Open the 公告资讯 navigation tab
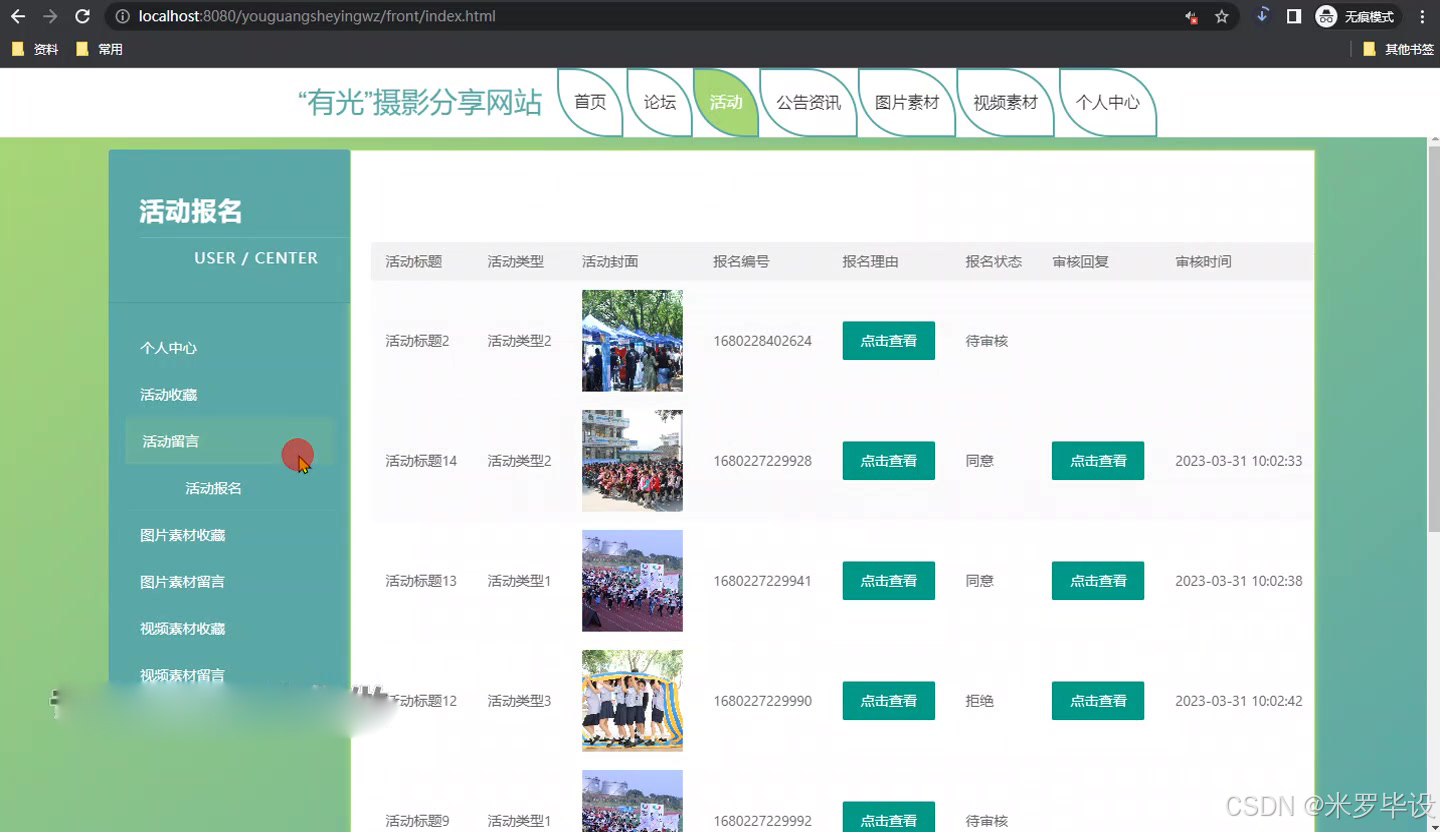The height and width of the screenshot is (832, 1440). point(808,102)
